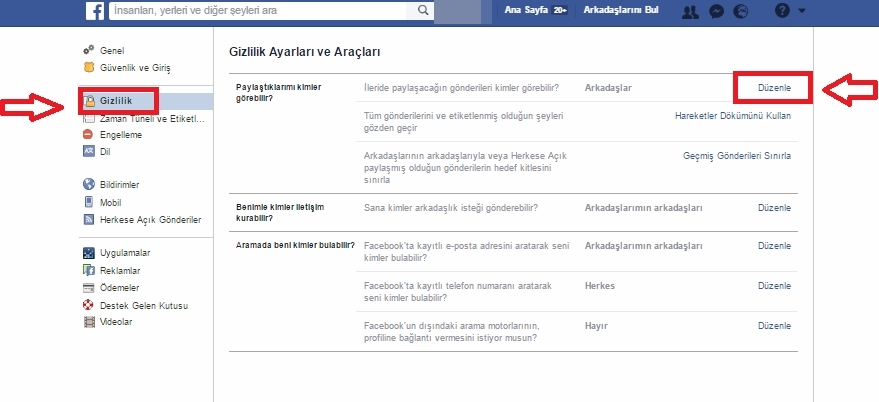Click 'Sana kimler arkadaşlık isteği gönderebilir?' text
The width and height of the screenshot is (879, 402).
451,207
